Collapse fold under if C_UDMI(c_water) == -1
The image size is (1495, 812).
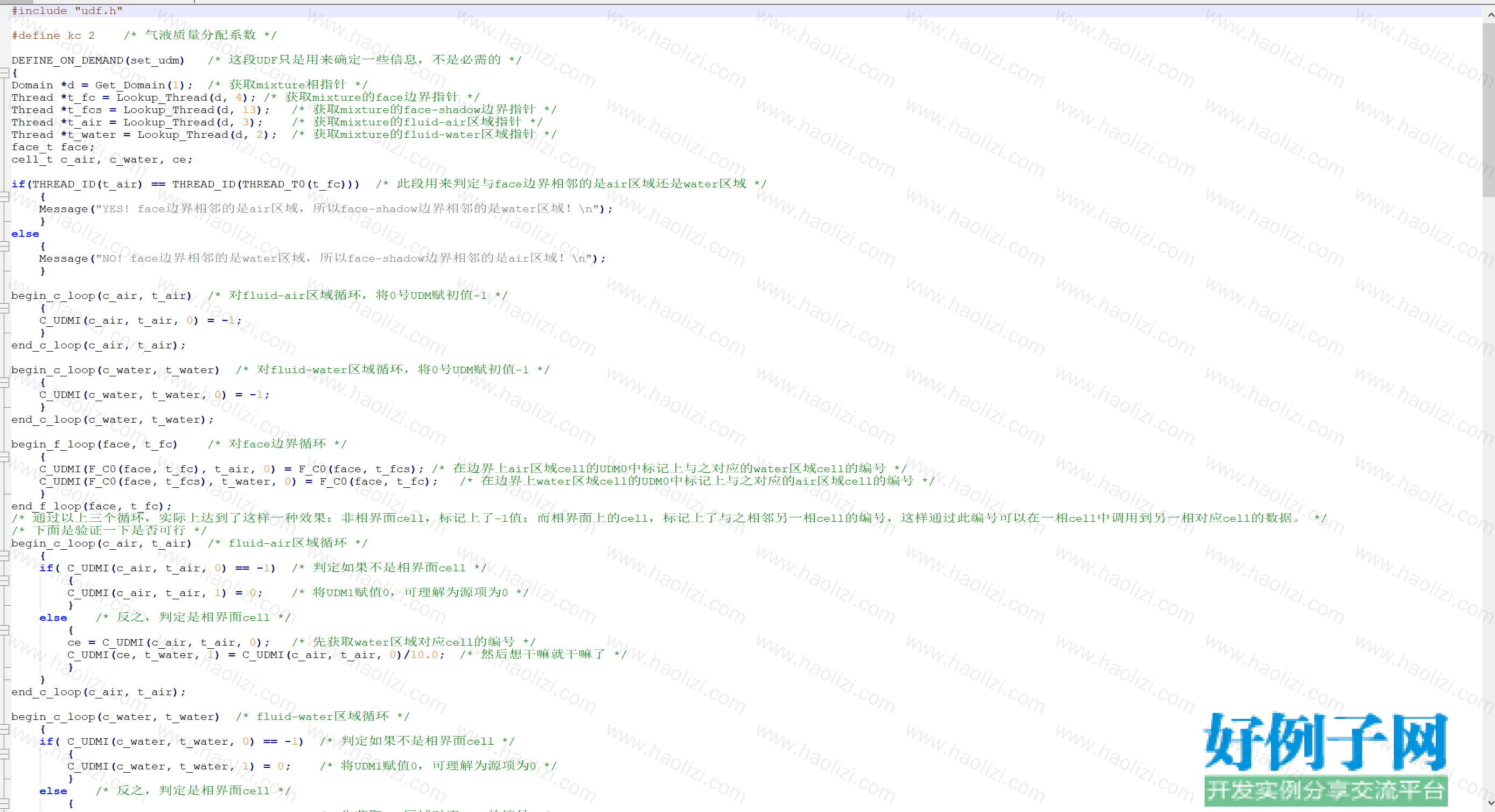pyautogui.click(x=4, y=754)
